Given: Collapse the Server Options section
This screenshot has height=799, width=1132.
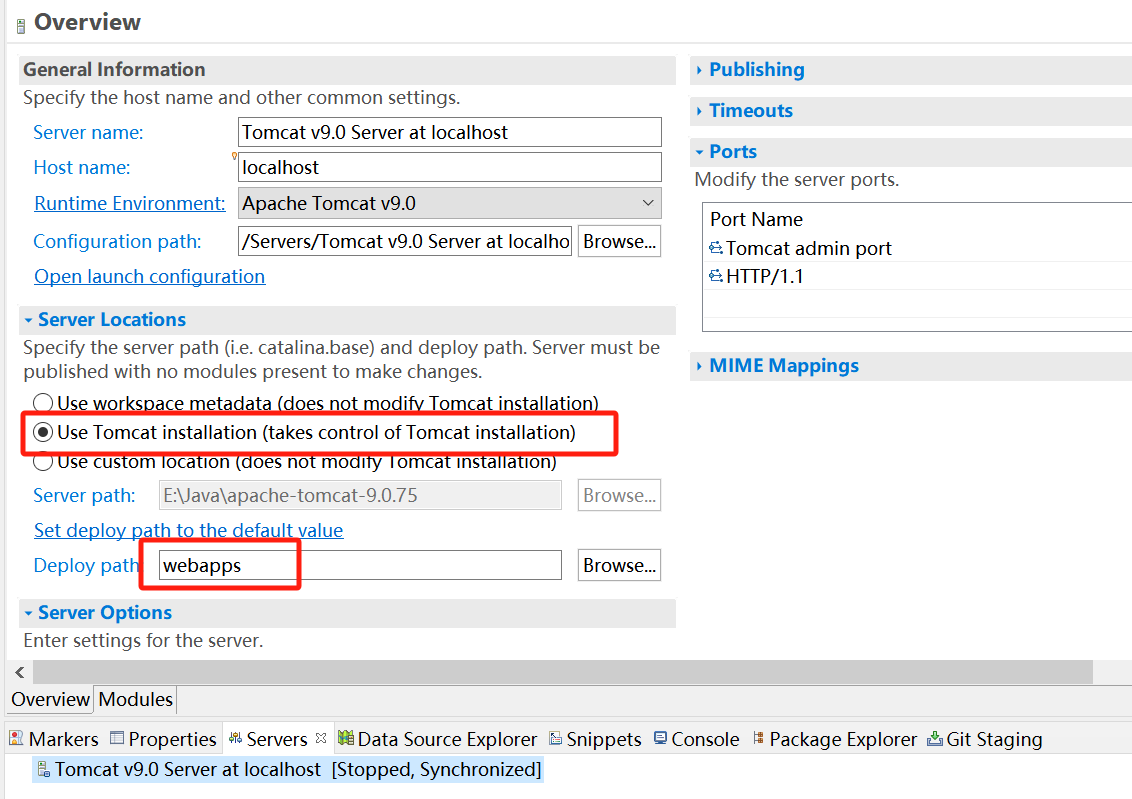Looking at the screenshot, I should [x=28, y=613].
